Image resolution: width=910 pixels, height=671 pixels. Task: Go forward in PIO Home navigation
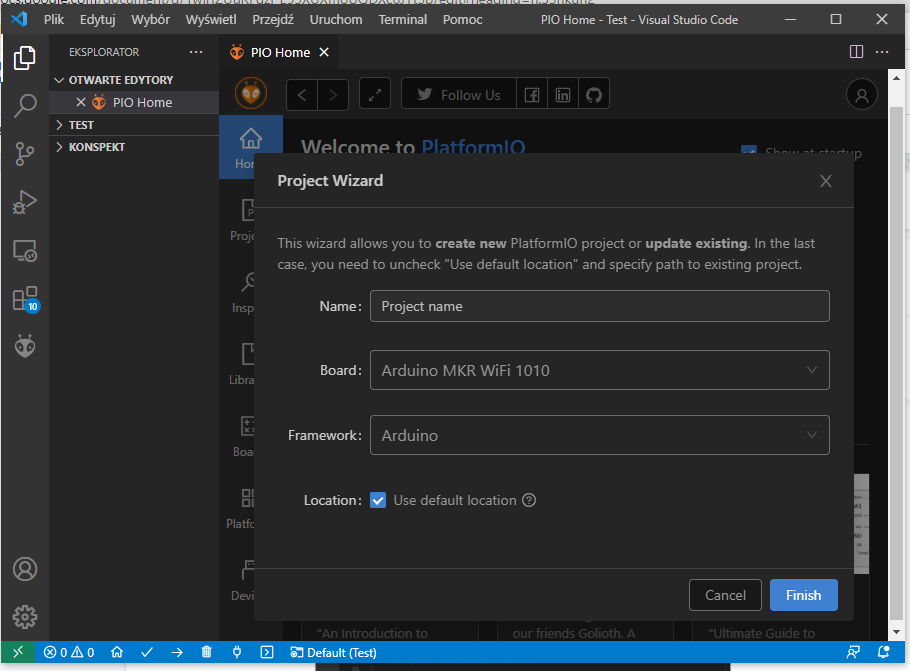[x=333, y=95]
